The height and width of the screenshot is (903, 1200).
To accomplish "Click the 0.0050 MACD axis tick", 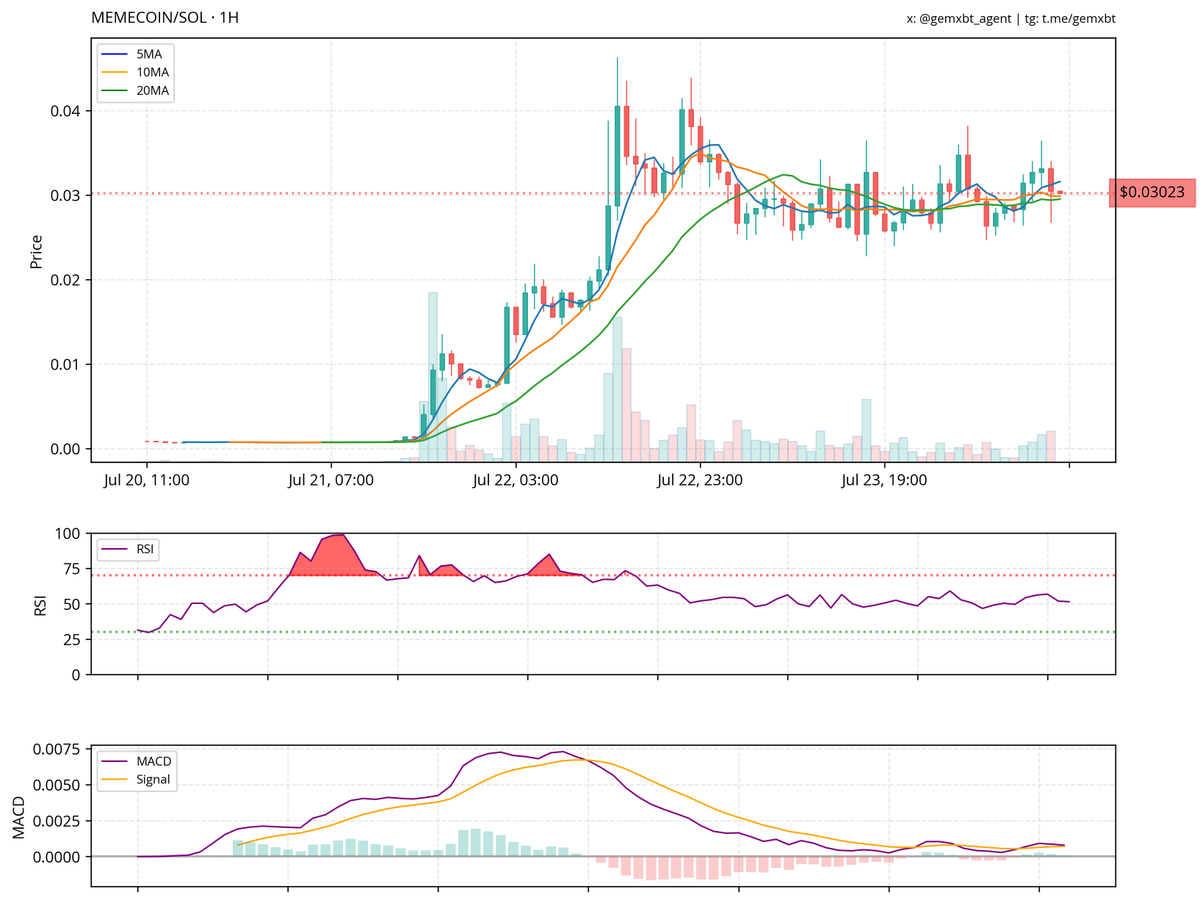I will 58,785.
